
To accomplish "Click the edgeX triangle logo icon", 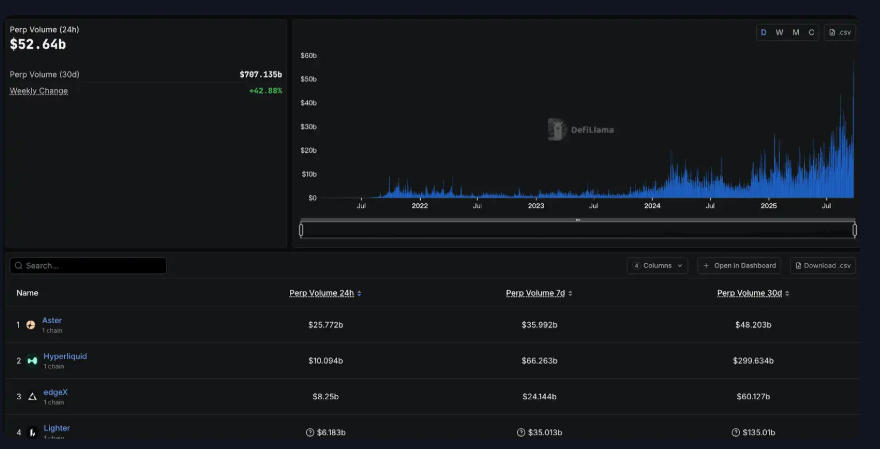I will 32,397.
